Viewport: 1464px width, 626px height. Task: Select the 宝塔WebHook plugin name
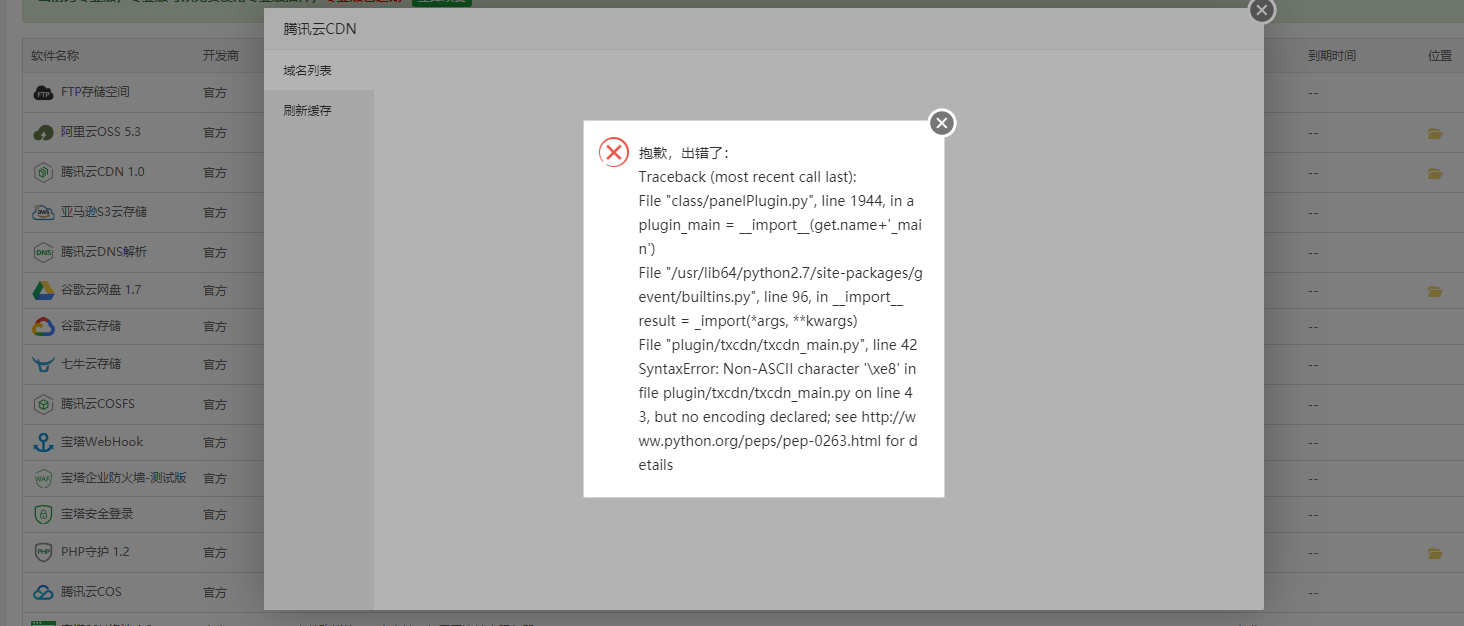[102, 442]
